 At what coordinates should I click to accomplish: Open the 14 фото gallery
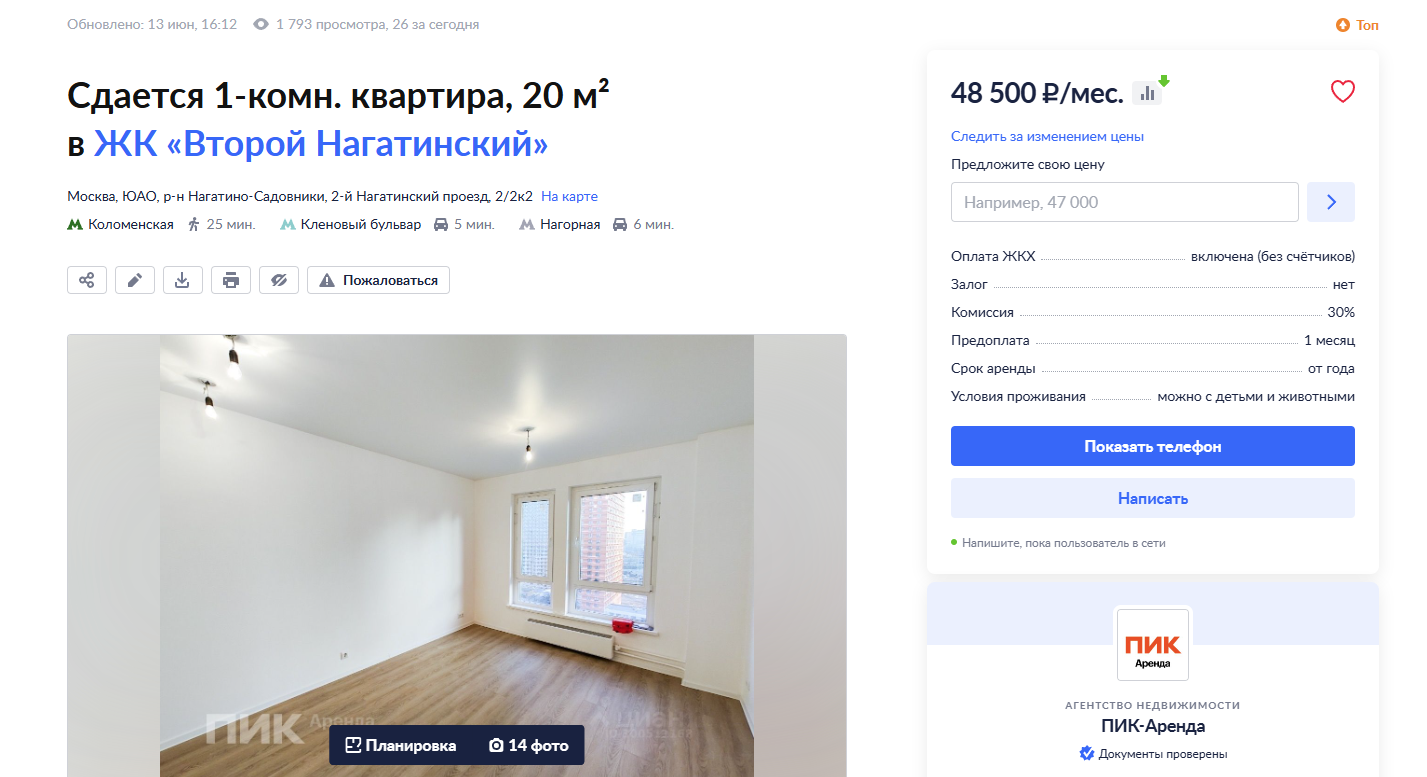pyautogui.click(x=528, y=745)
